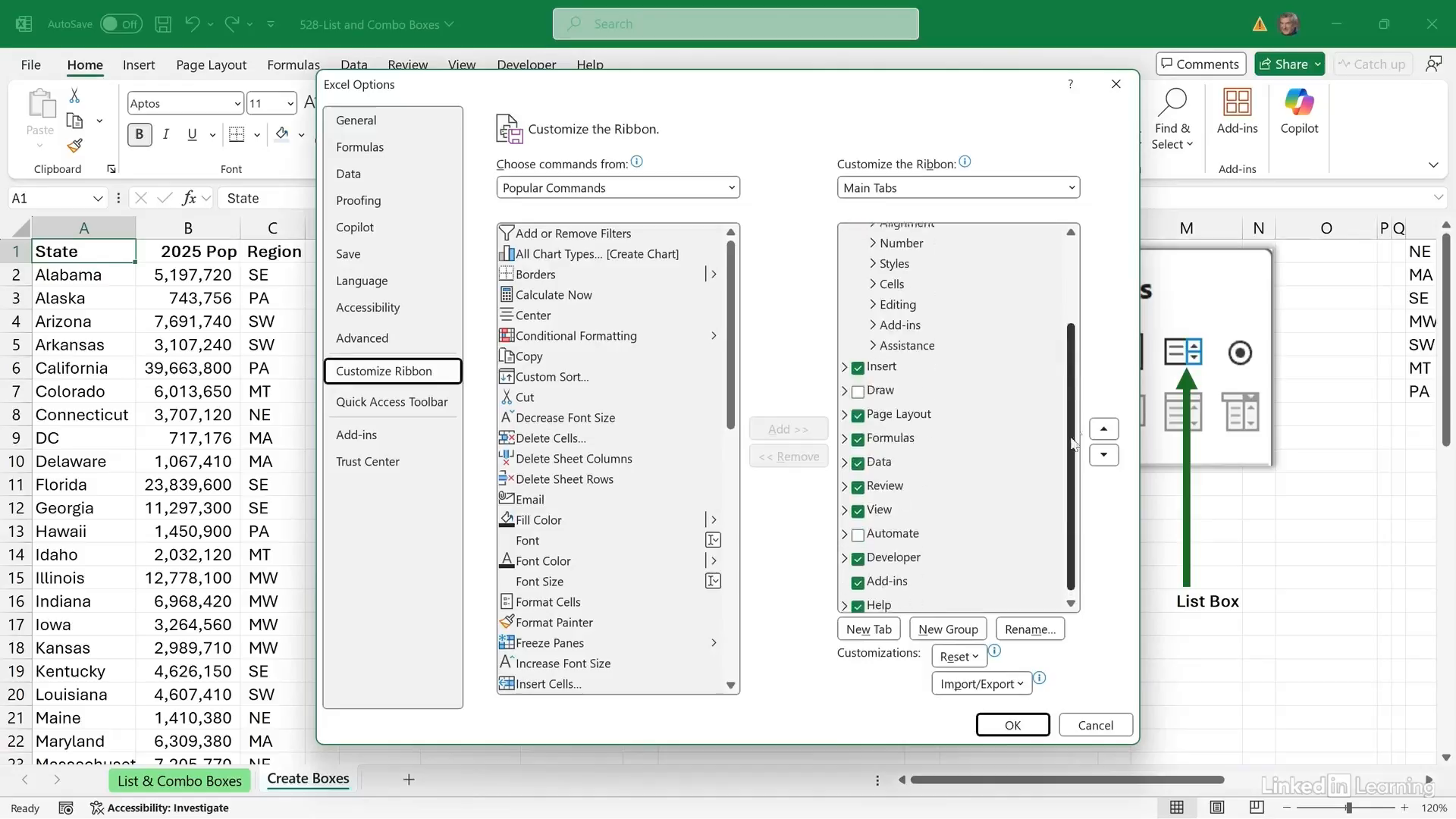1456x819 pixels.
Task: Toggle Italic formatting in the ribbon
Action: tap(166, 135)
